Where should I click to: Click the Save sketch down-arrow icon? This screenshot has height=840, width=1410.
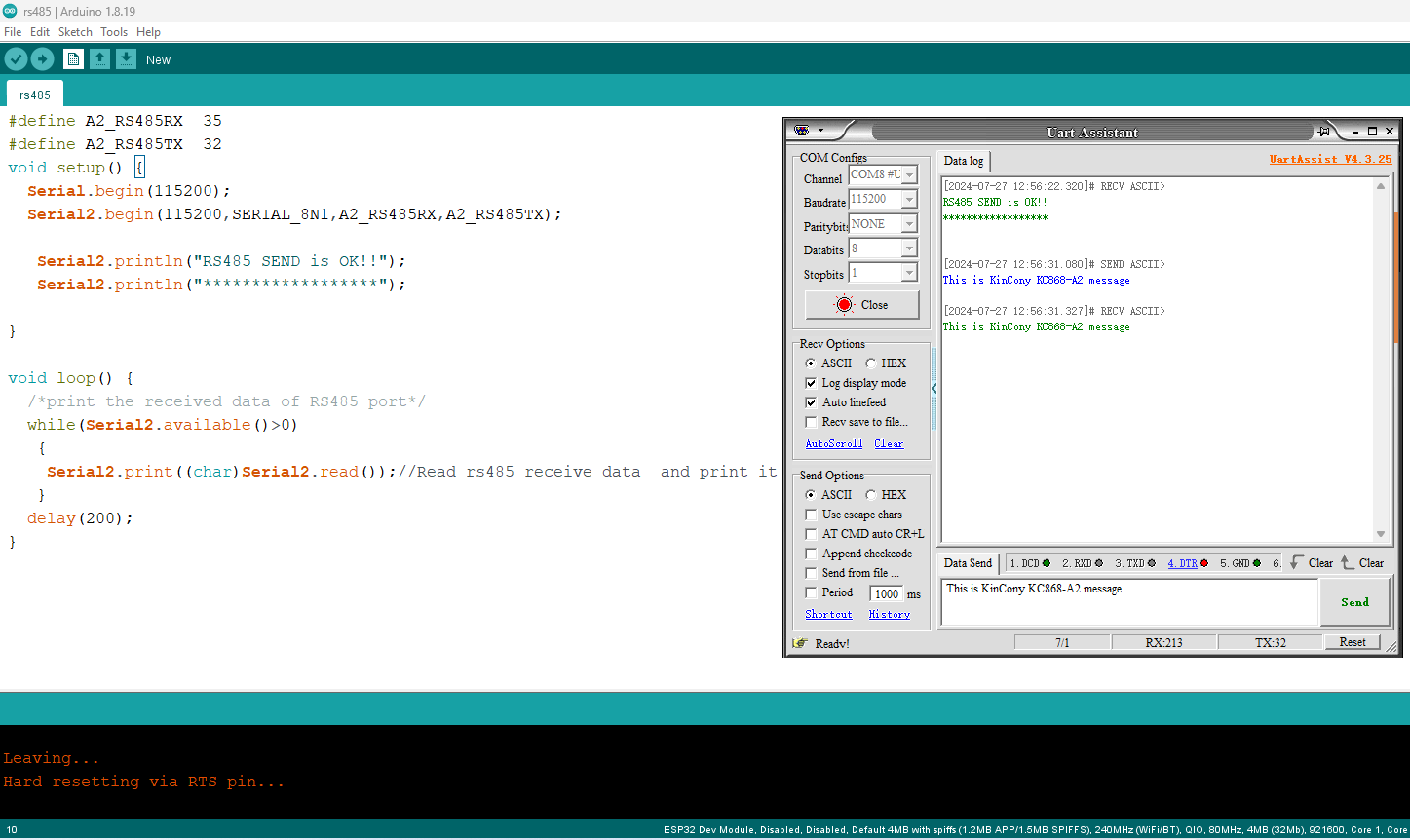click(126, 59)
